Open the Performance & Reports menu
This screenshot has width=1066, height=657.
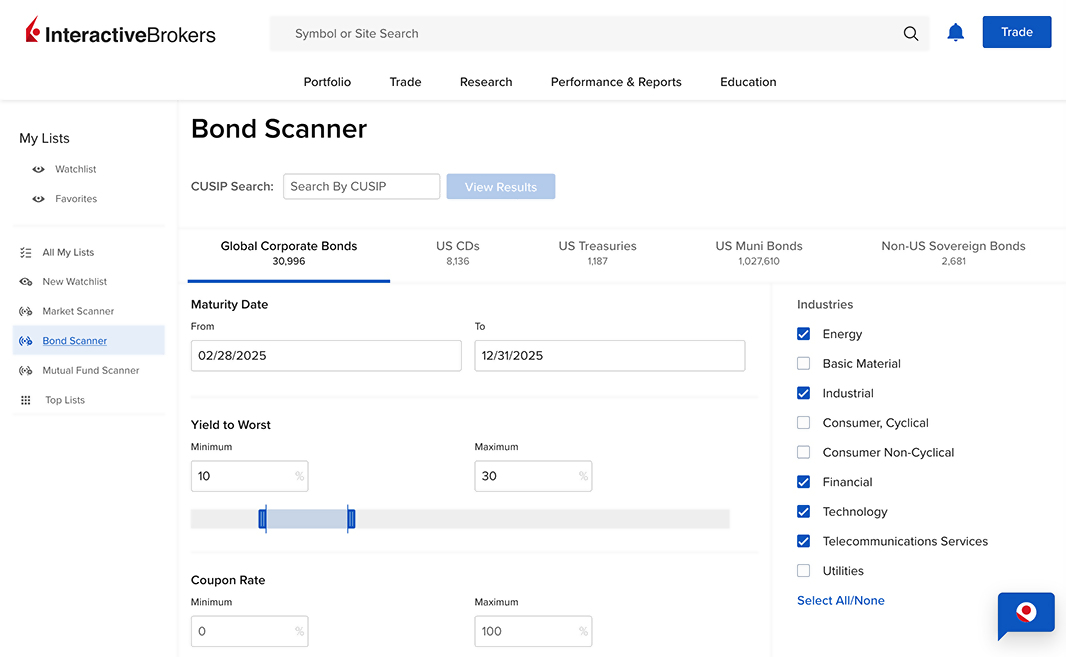615,82
